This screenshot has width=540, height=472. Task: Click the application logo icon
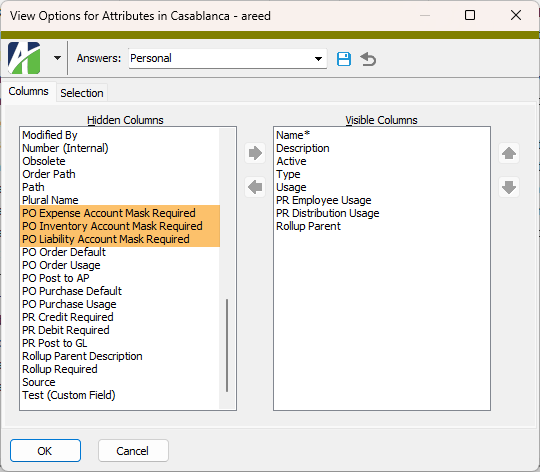24,58
